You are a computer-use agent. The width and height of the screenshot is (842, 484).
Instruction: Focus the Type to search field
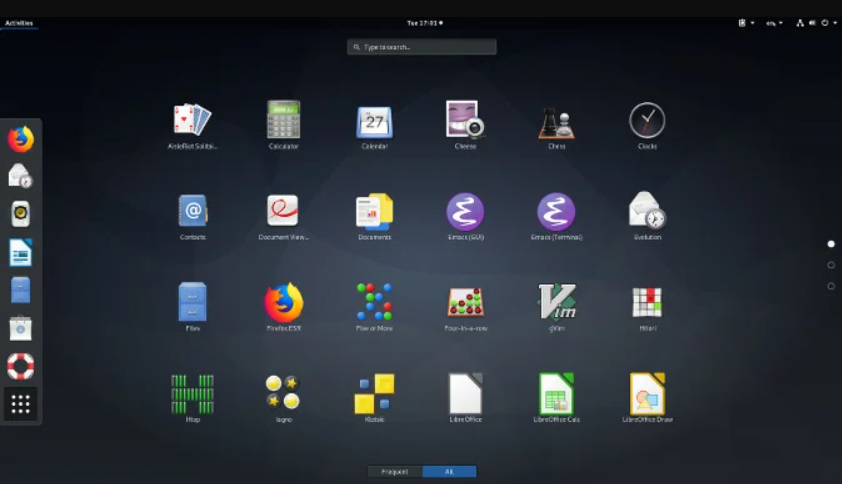(x=422, y=47)
